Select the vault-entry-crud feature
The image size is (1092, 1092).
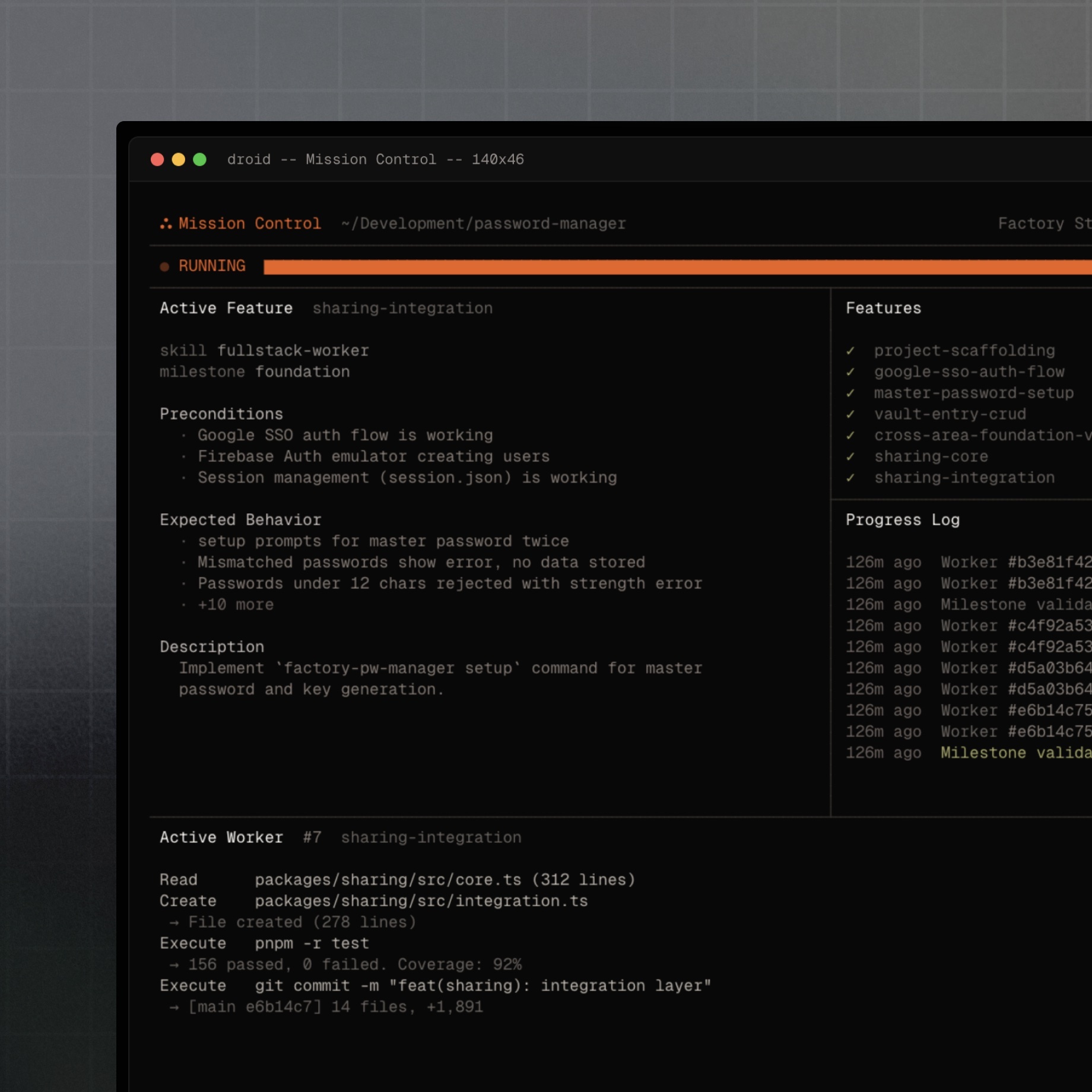[x=950, y=414]
